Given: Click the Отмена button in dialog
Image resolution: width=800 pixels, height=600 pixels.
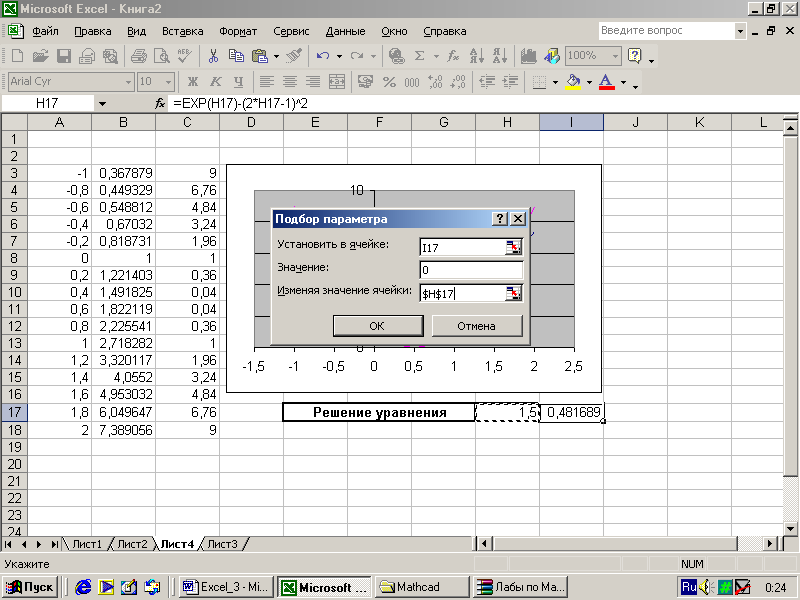Looking at the screenshot, I should point(476,326).
